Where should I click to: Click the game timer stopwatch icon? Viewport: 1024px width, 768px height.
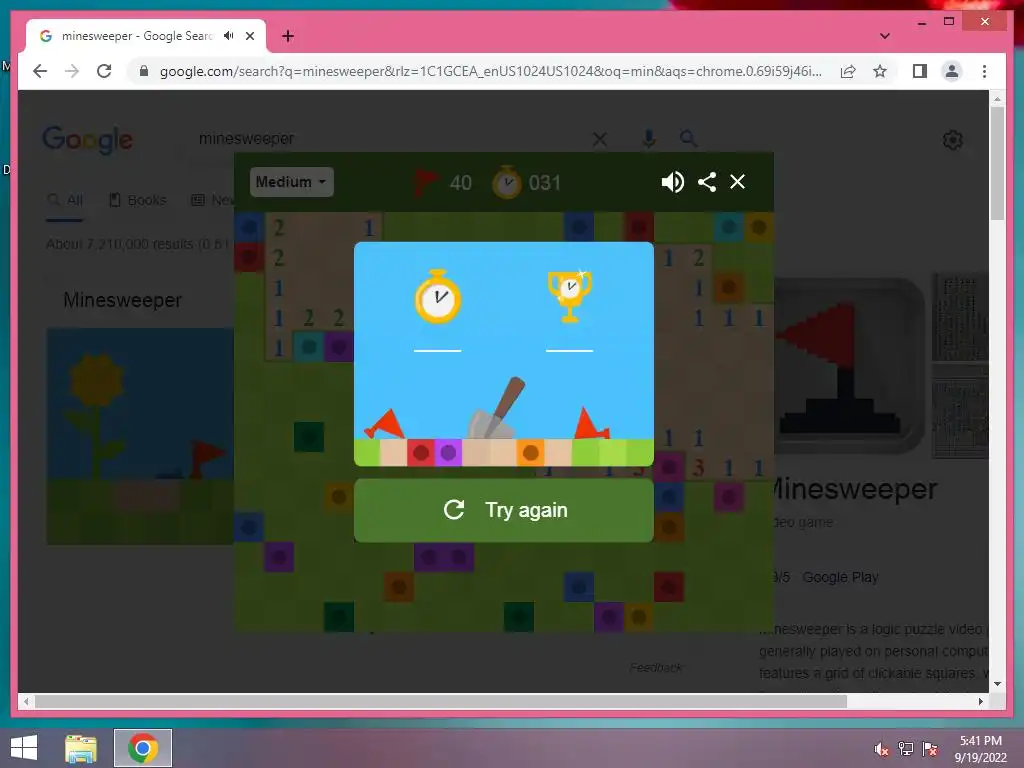pyautogui.click(x=507, y=182)
